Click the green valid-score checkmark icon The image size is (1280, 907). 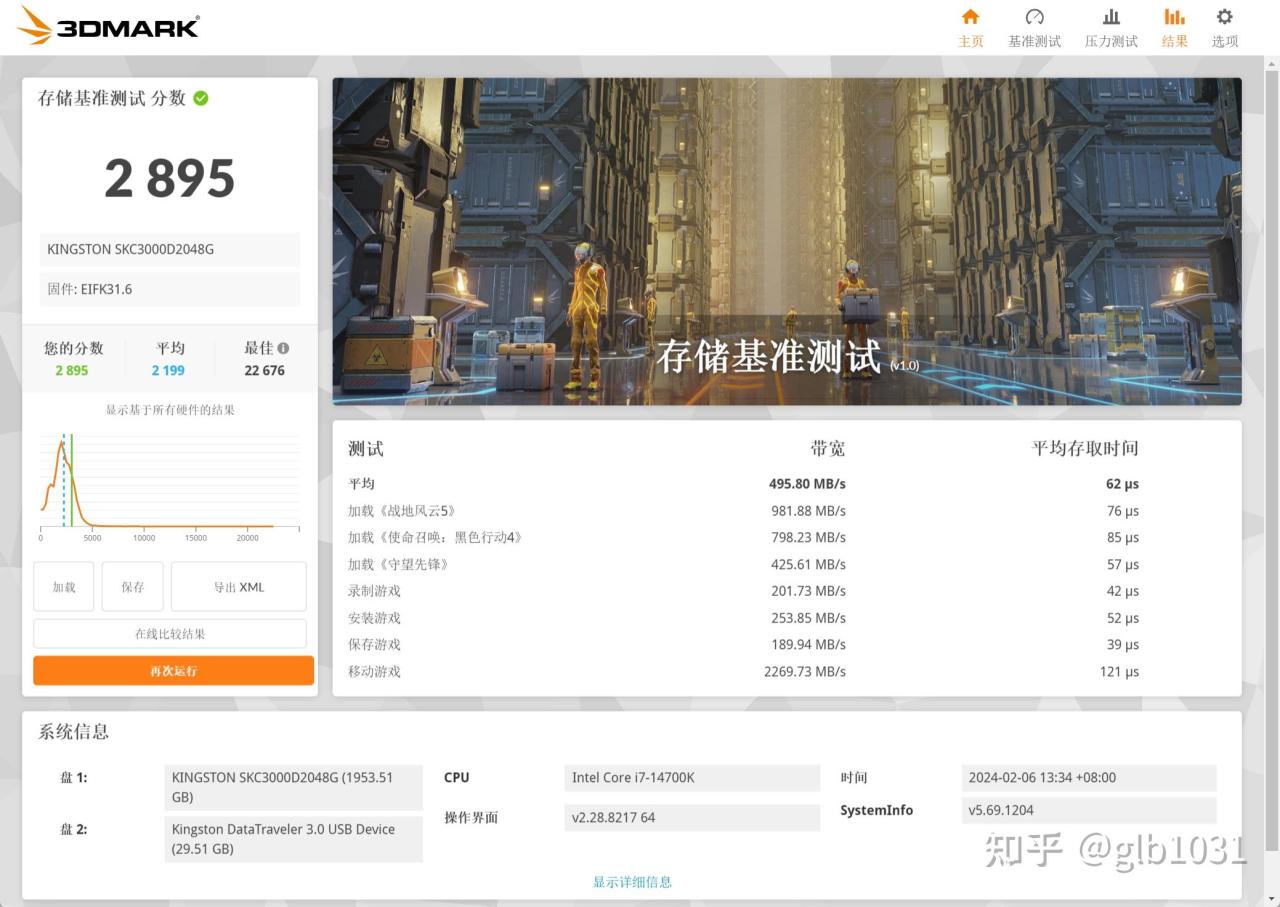201,98
